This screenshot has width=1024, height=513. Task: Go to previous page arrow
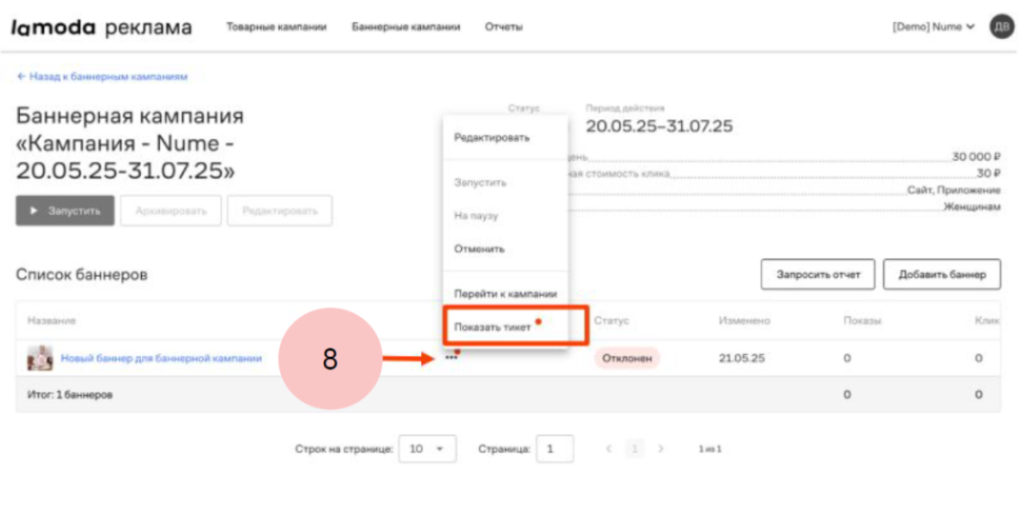[x=609, y=448]
